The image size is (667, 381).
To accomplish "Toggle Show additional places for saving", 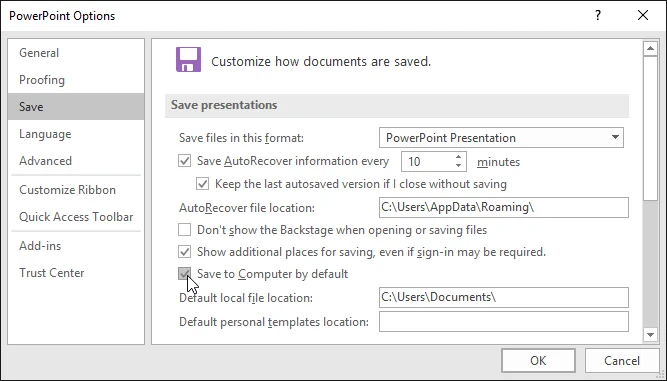I will 184,252.
